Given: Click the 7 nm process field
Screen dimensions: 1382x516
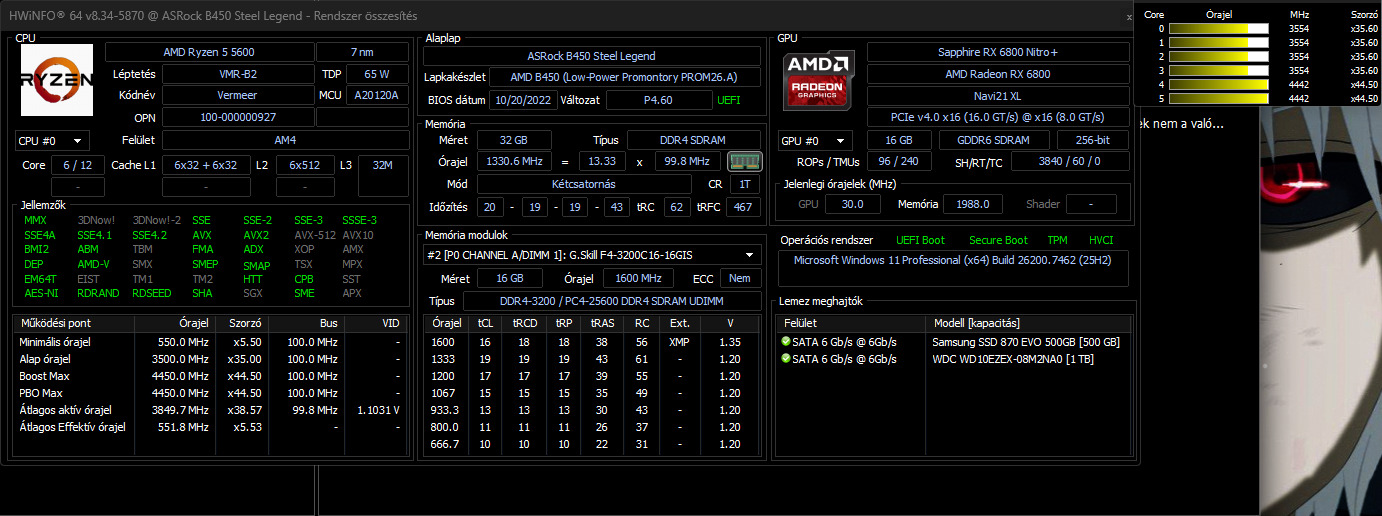Looking at the screenshot, I should [362, 52].
